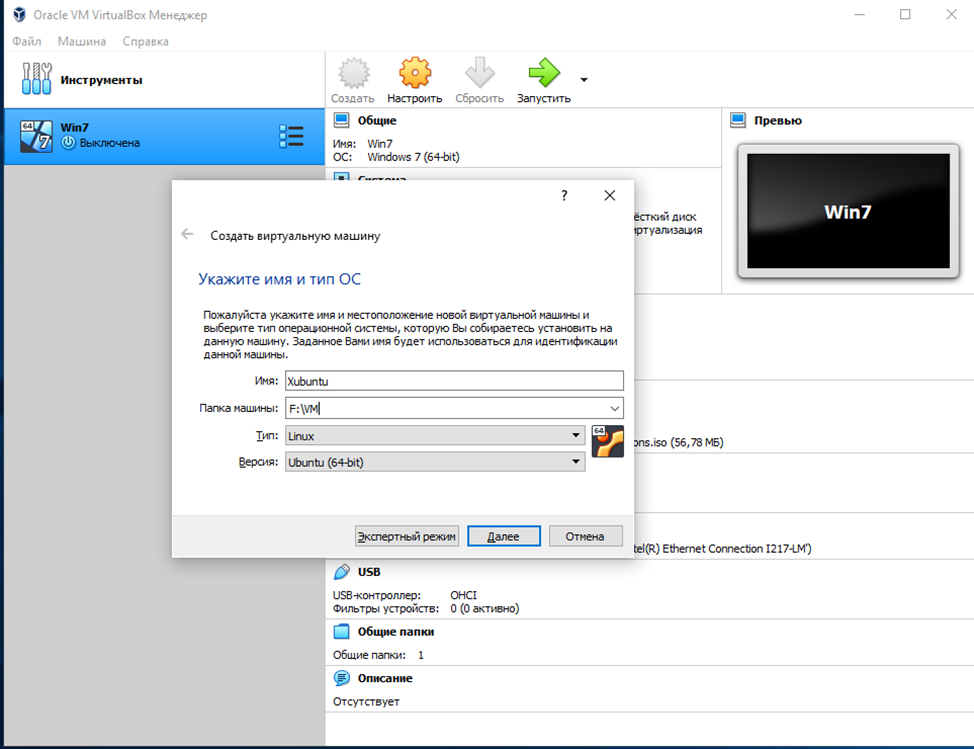Screen dimensions: 974x749
Task: Click the Сбросить down-arrow icon
Action: tap(480, 73)
